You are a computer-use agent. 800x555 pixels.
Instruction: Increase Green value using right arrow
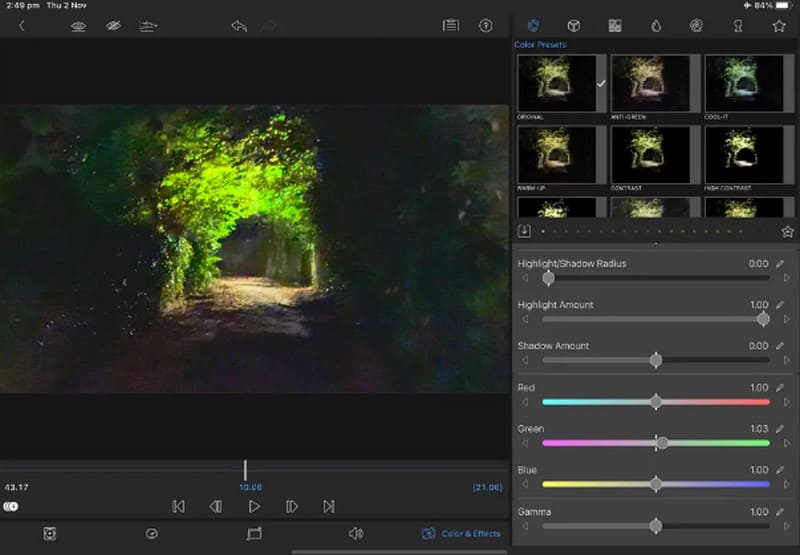point(787,443)
